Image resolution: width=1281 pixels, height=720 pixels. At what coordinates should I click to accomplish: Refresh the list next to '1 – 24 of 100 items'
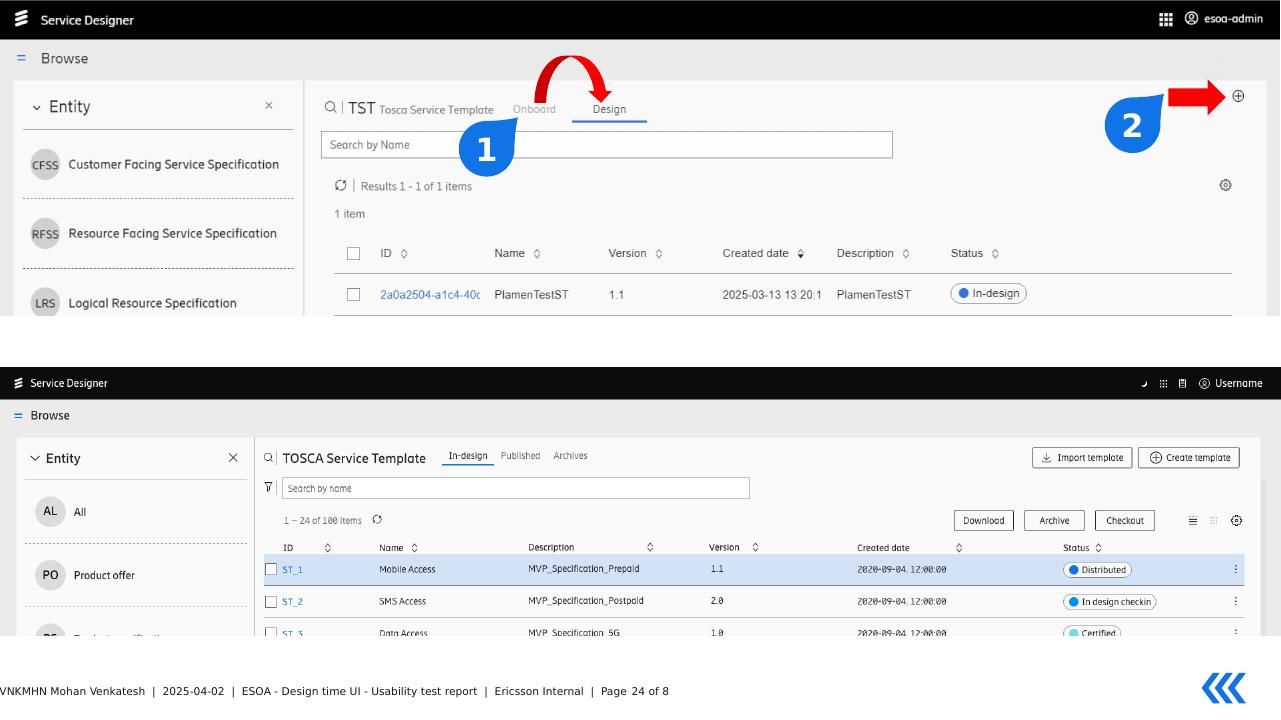coord(378,520)
